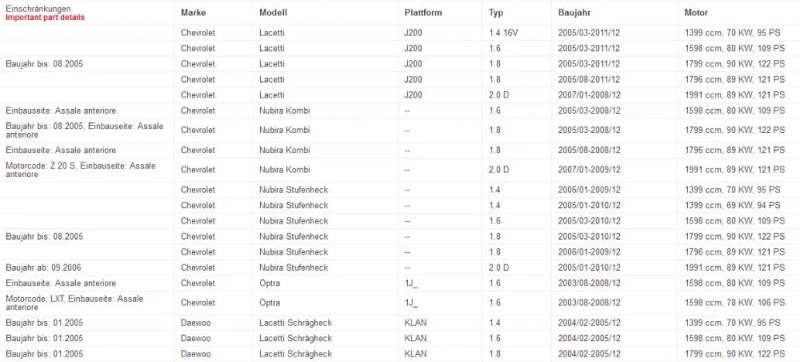Select the Motor column header
Image resolution: width=800 pixels, height=362 pixels.
click(696, 13)
